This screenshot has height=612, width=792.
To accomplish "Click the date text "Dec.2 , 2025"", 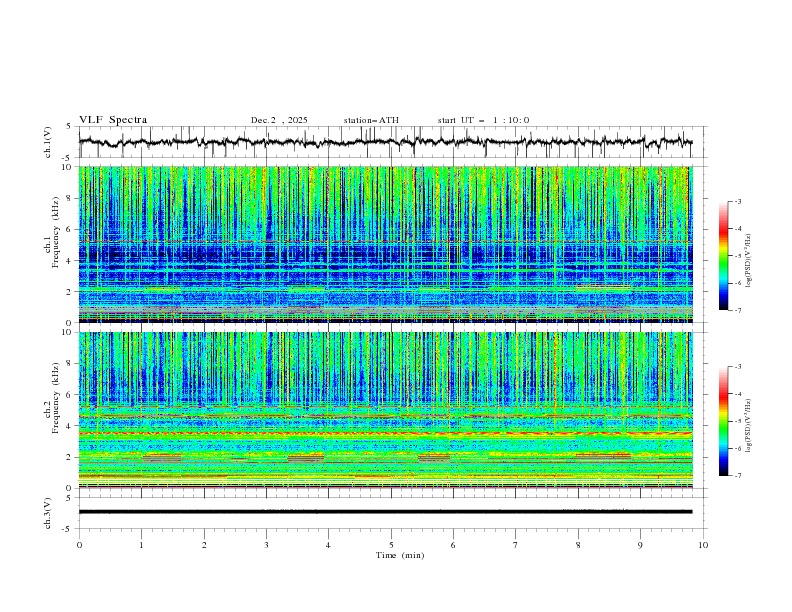I will 279,120.
